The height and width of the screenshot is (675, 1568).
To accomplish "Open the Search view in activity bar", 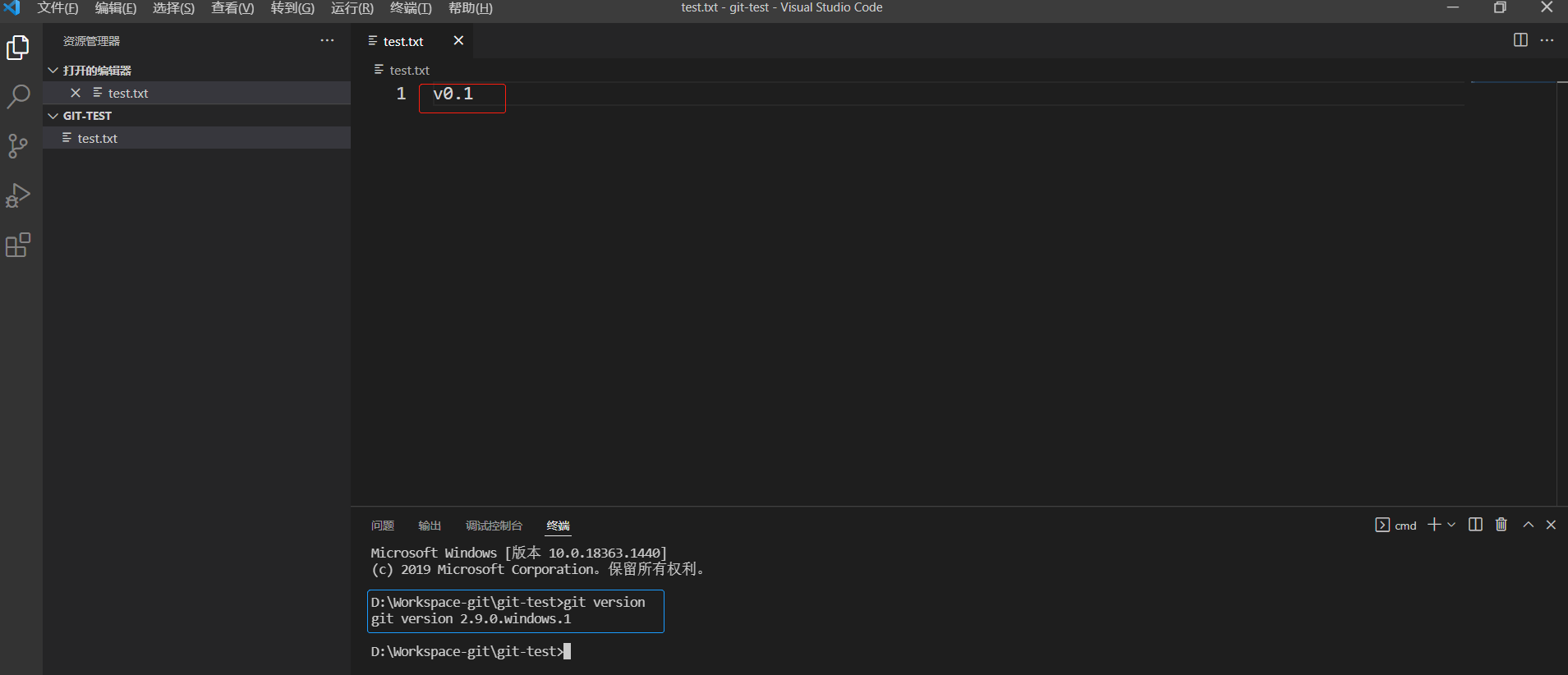I will 18,97.
